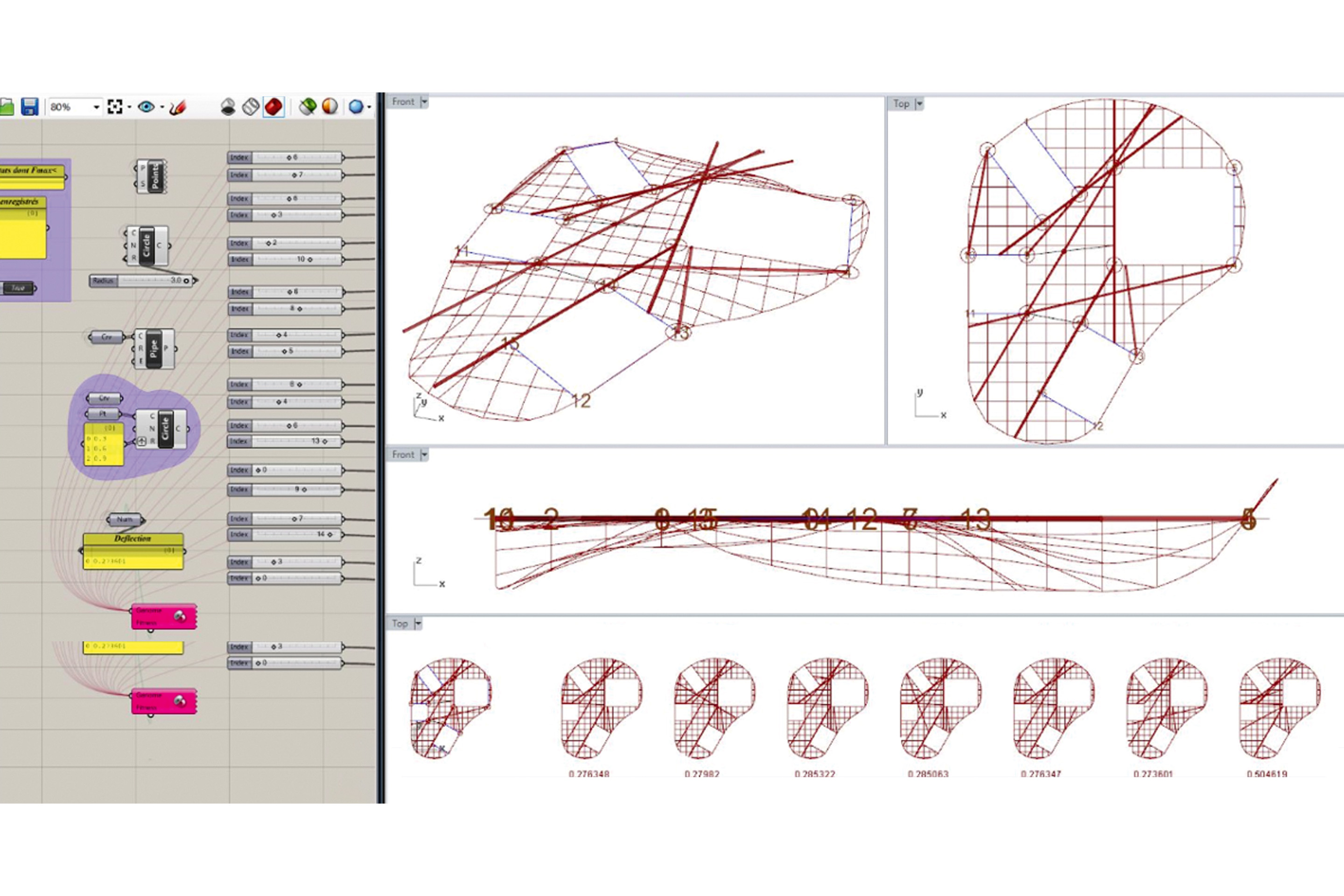Image resolution: width=1344 pixels, height=896 pixels.
Task: Click the eye preview visibility icon
Action: tap(146, 107)
